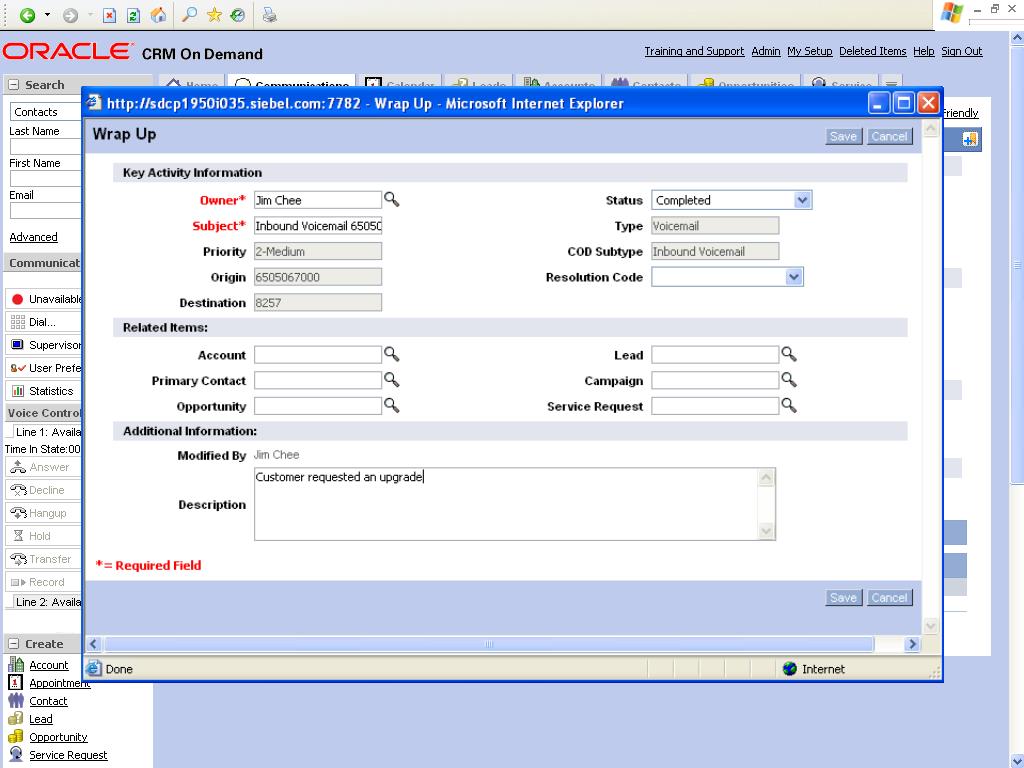Click the Supervisor monitor icon
Screen dimensions: 1024x768
click(x=18, y=345)
